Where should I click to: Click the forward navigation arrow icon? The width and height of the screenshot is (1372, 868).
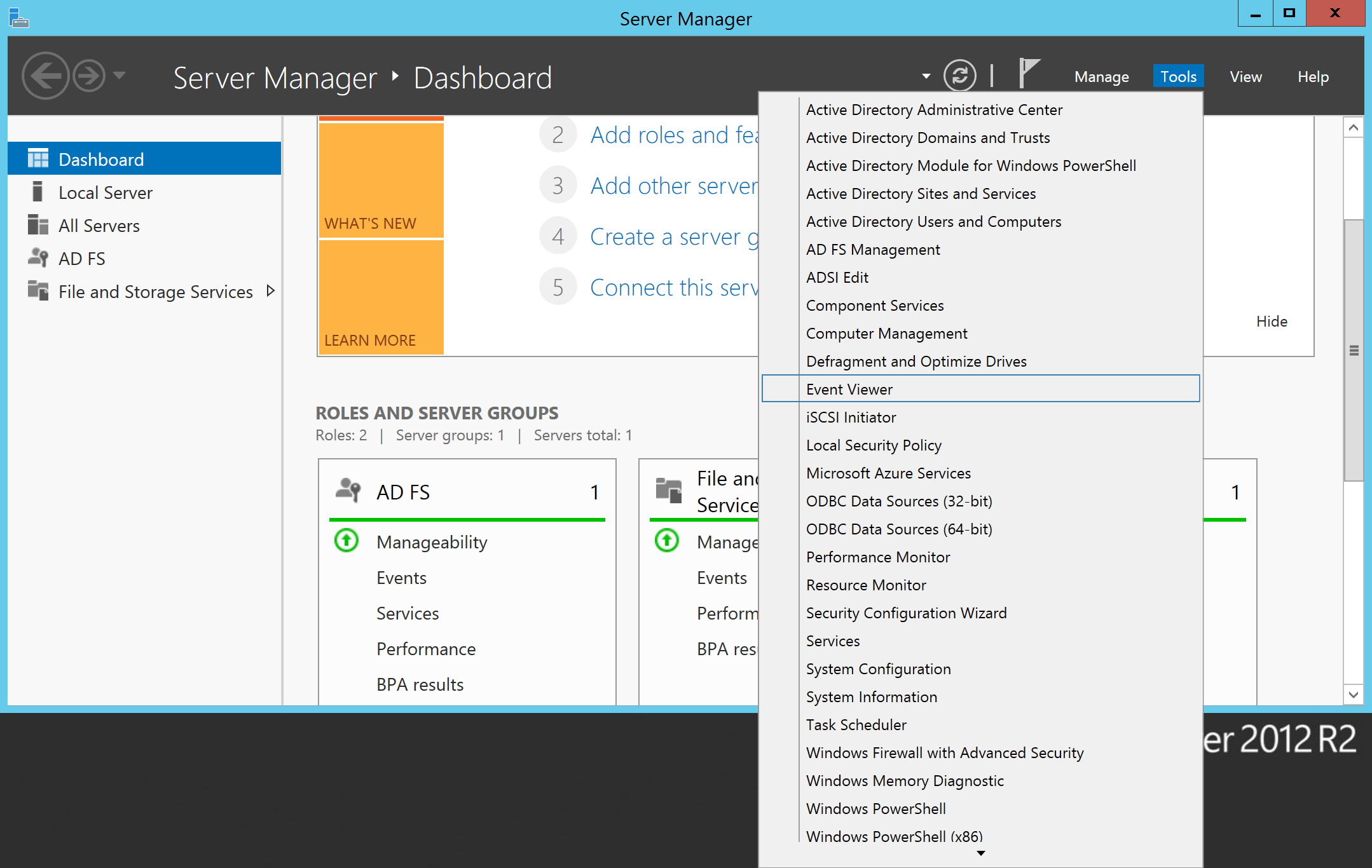tap(88, 76)
